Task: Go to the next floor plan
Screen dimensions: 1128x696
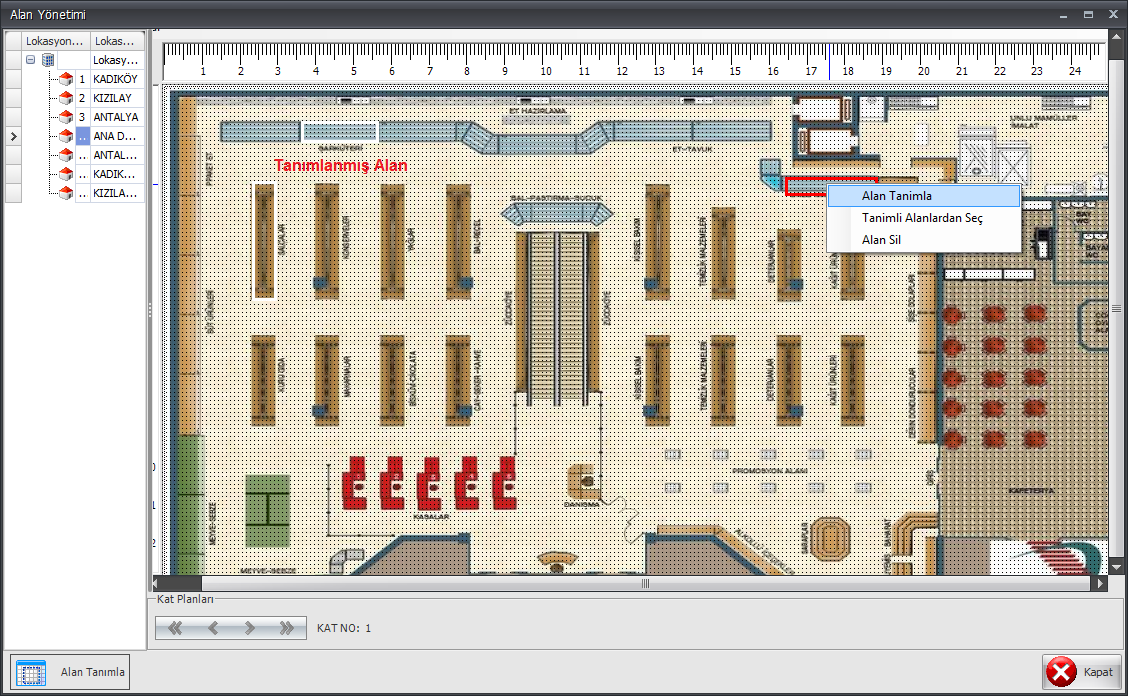Action: [249, 628]
